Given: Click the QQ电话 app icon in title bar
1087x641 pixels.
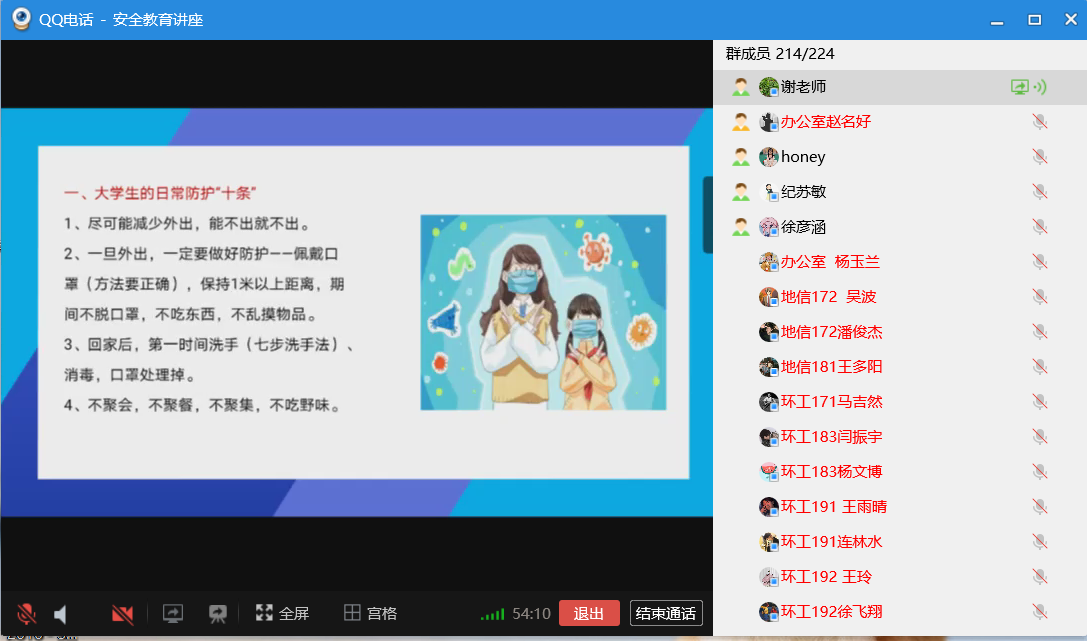Looking at the screenshot, I should (x=22, y=19).
